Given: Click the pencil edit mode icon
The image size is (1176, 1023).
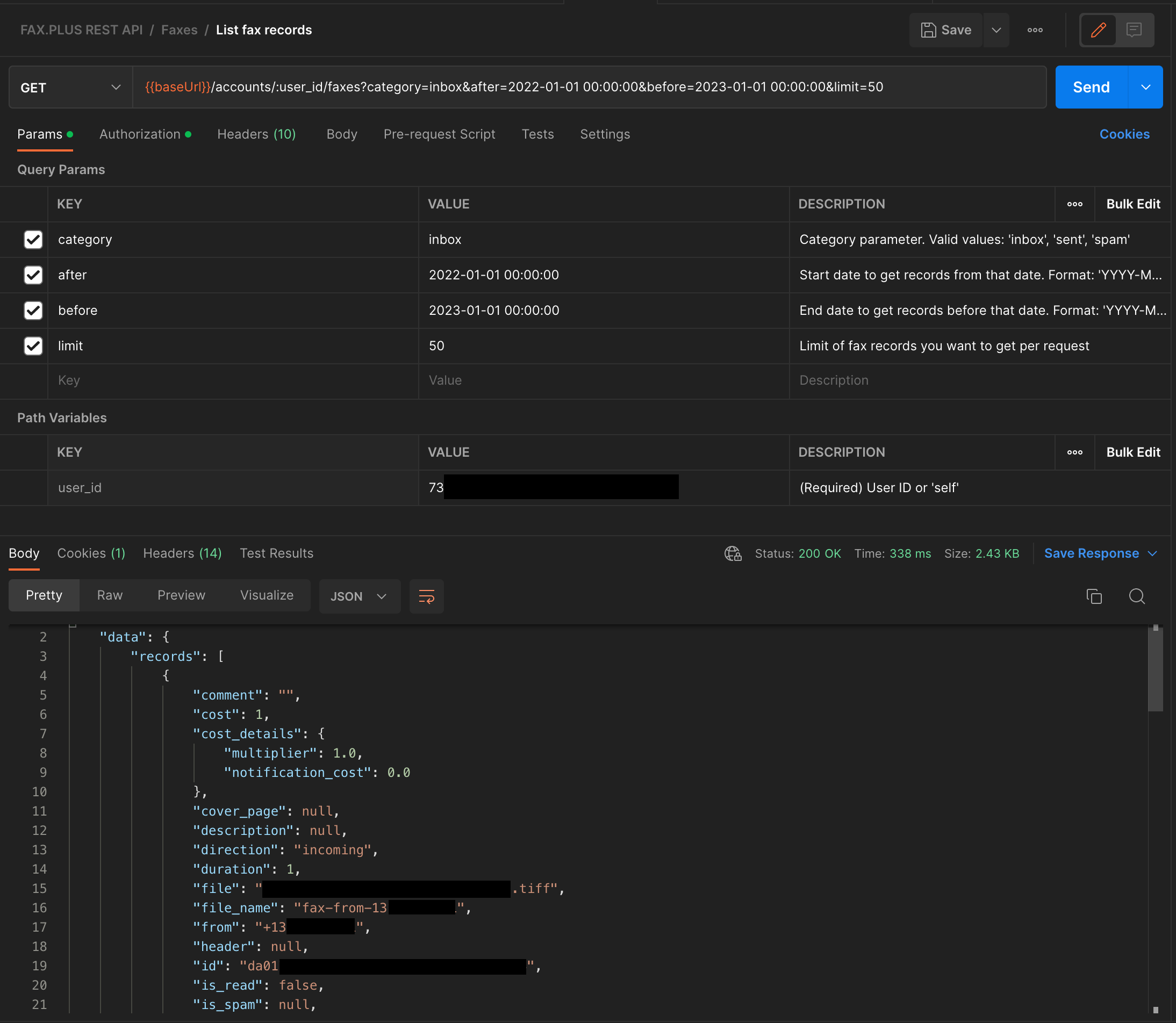Looking at the screenshot, I should pos(1098,30).
